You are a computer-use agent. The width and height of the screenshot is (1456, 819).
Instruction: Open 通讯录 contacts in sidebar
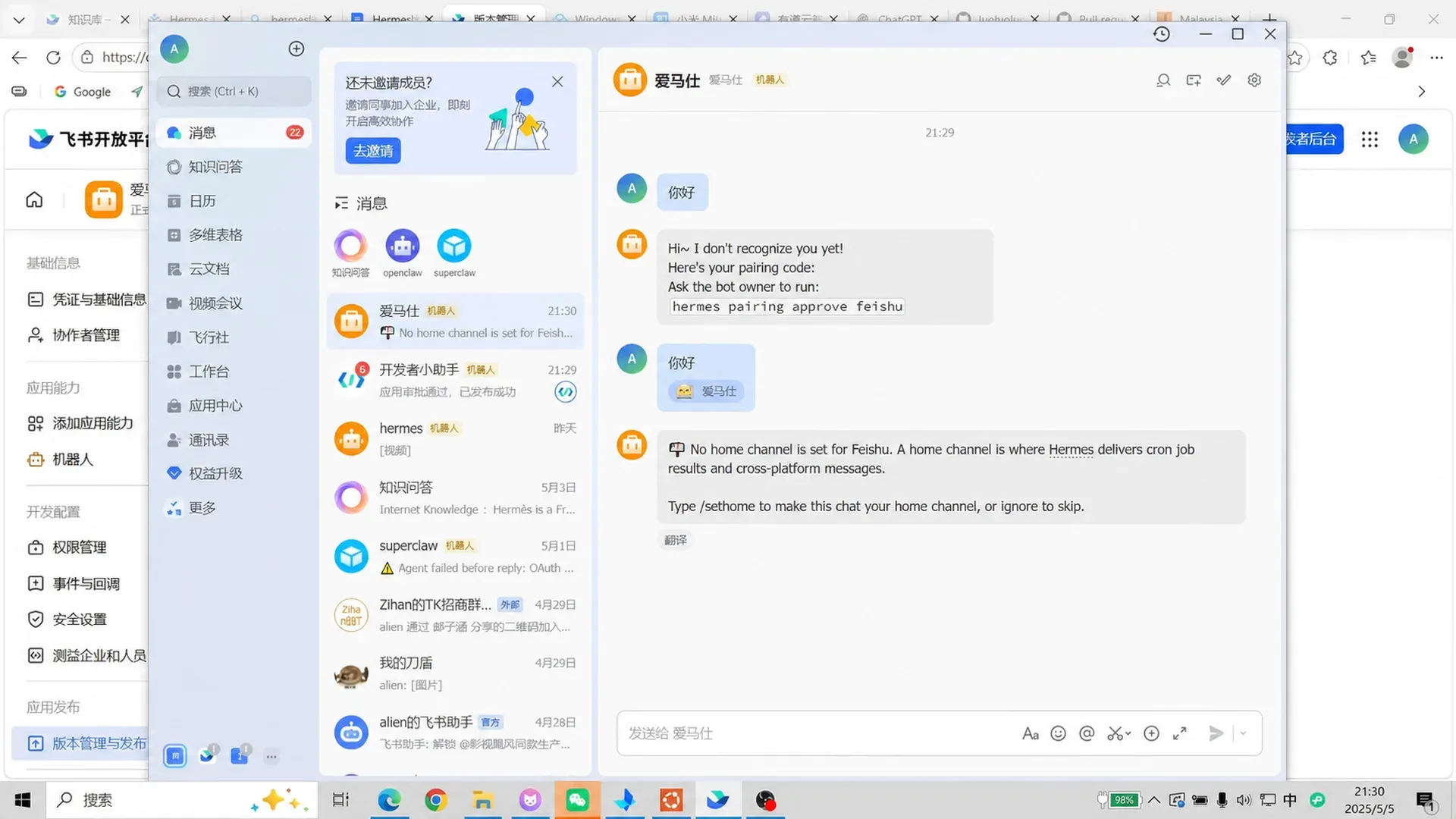[234, 440]
